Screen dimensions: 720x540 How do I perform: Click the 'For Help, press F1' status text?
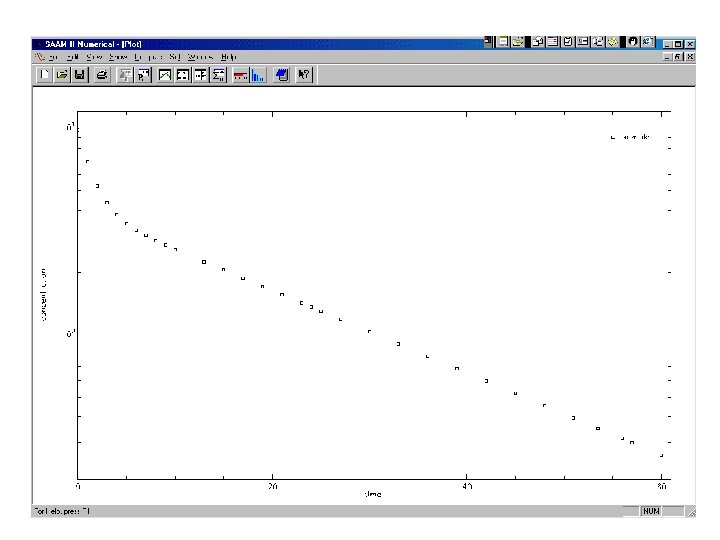(62, 511)
